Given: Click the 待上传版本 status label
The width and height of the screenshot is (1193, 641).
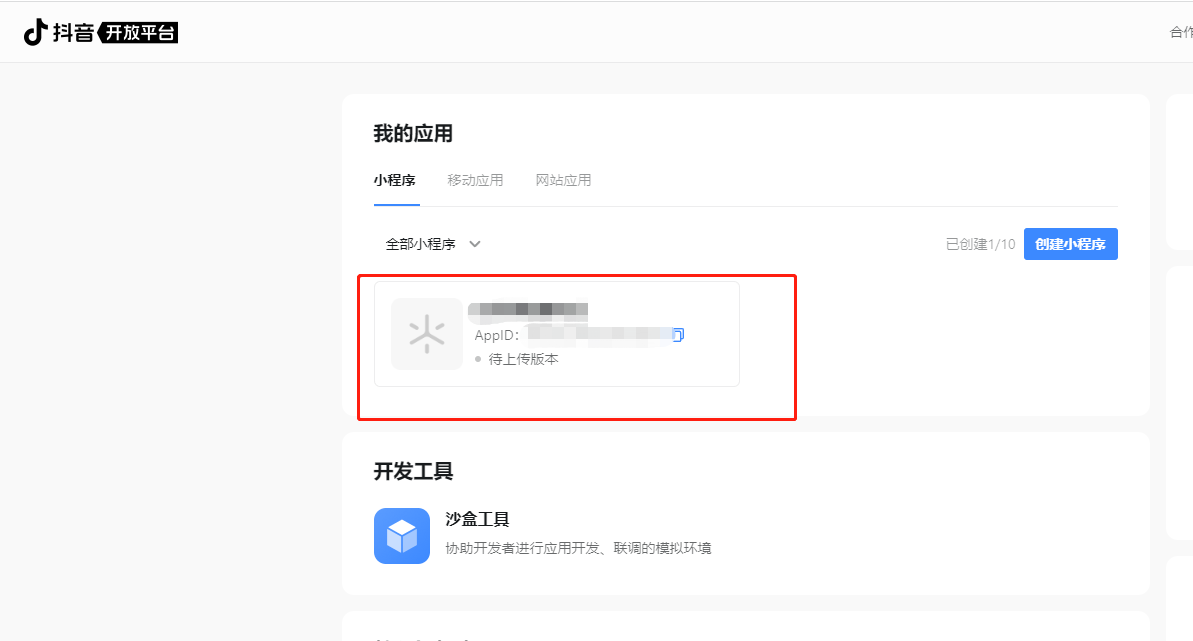Looking at the screenshot, I should click(x=523, y=359).
